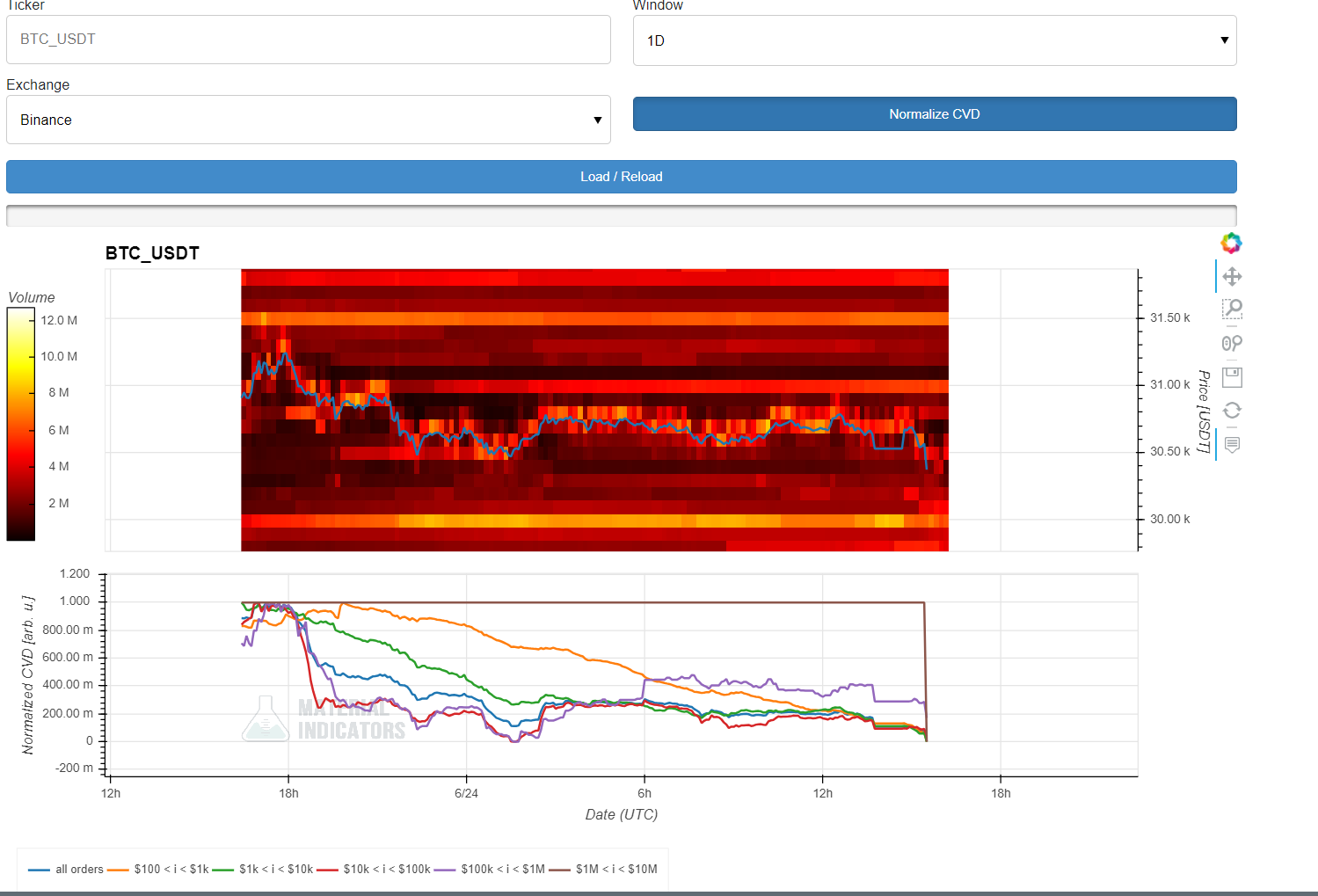Click the 6/24 date tick label
The image size is (1318, 896).
tap(466, 793)
